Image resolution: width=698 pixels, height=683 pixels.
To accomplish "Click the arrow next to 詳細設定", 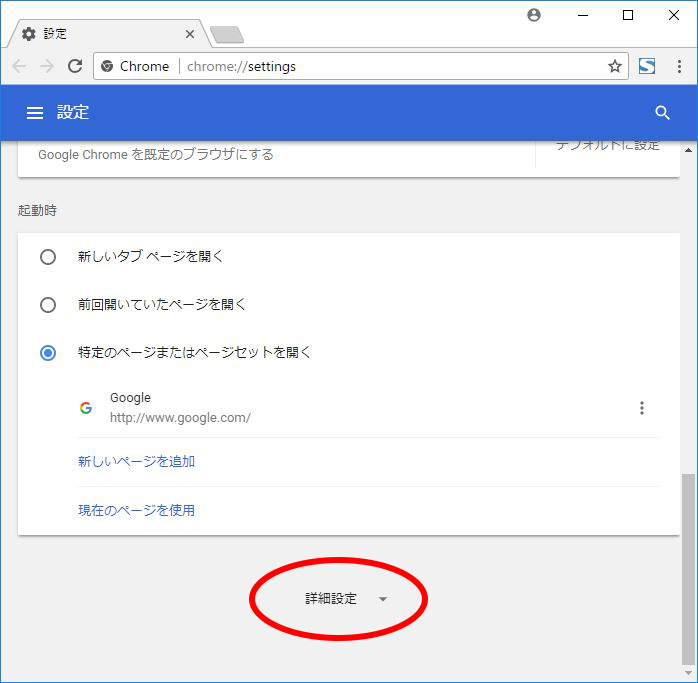I will coord(382,599).
